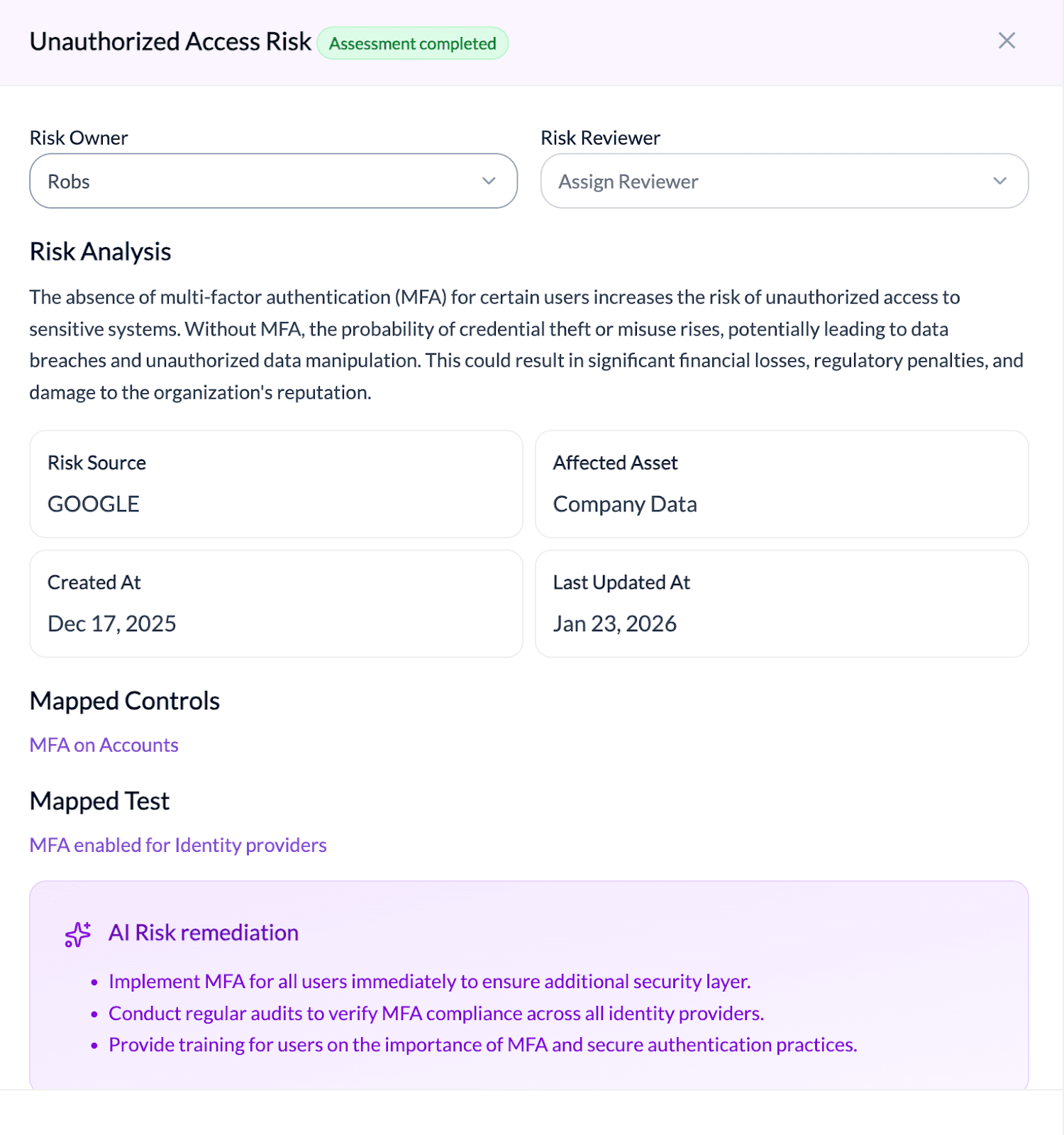Click the Unauthorized Access Risk title
This screenshot has height=1135, width=1064.
[x=170, y=42]
